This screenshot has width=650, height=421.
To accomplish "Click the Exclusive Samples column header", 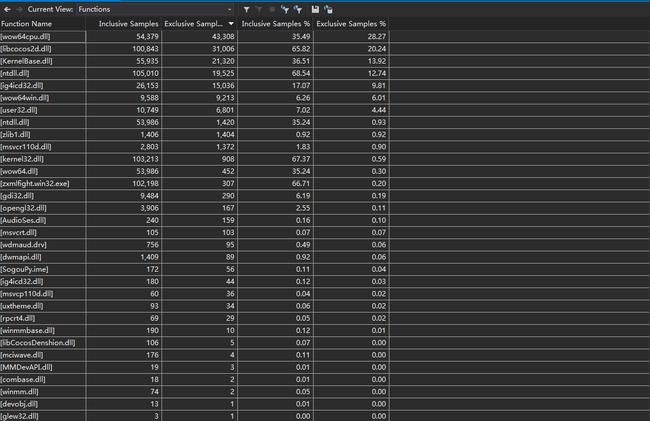I will 199,24.
